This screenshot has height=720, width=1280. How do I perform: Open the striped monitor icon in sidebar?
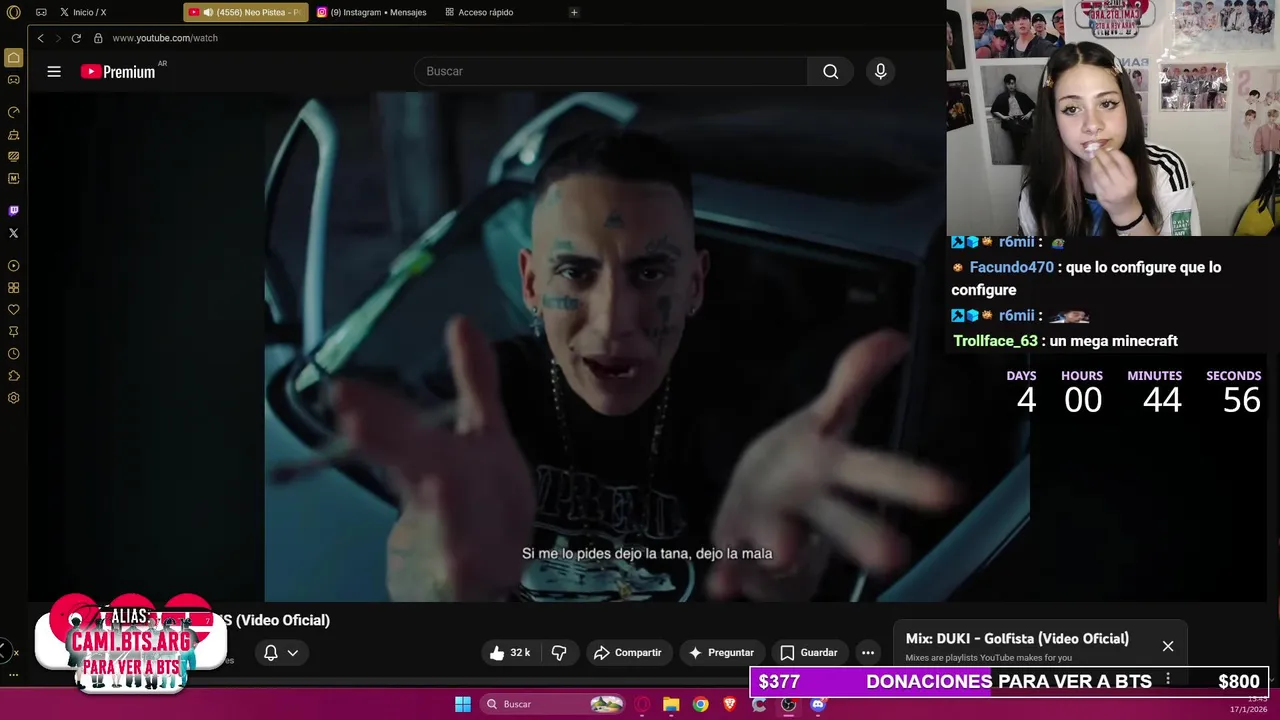tap(13, 156)
